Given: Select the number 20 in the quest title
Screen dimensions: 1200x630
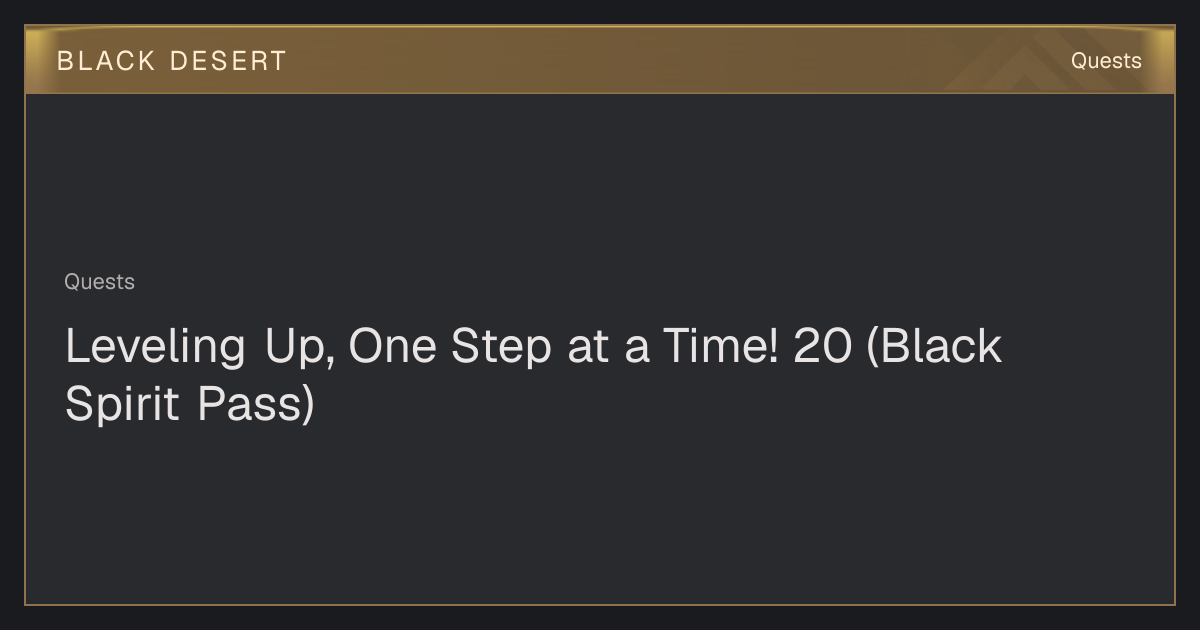Looking at the screenshot, I should tap(822, 346).
